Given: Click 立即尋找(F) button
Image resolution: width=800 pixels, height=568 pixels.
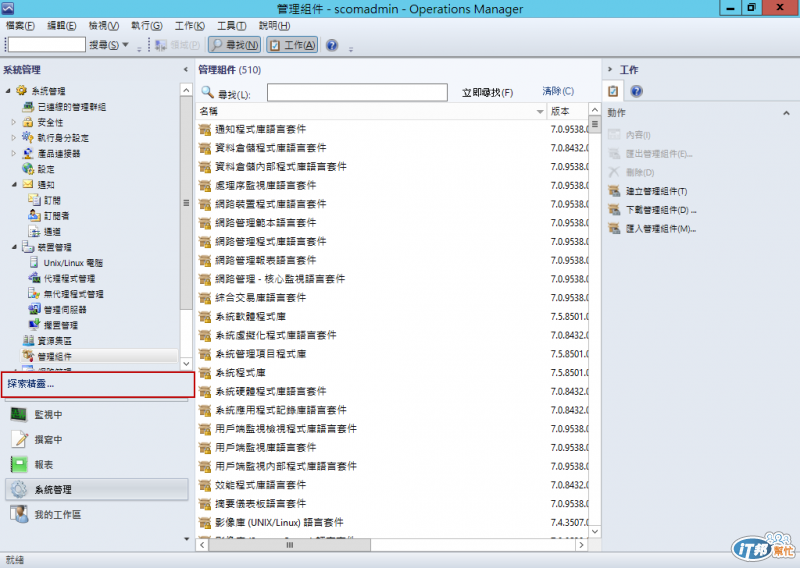Looking at the screenshot, I should pyautogui.click(x=487, y=93).
